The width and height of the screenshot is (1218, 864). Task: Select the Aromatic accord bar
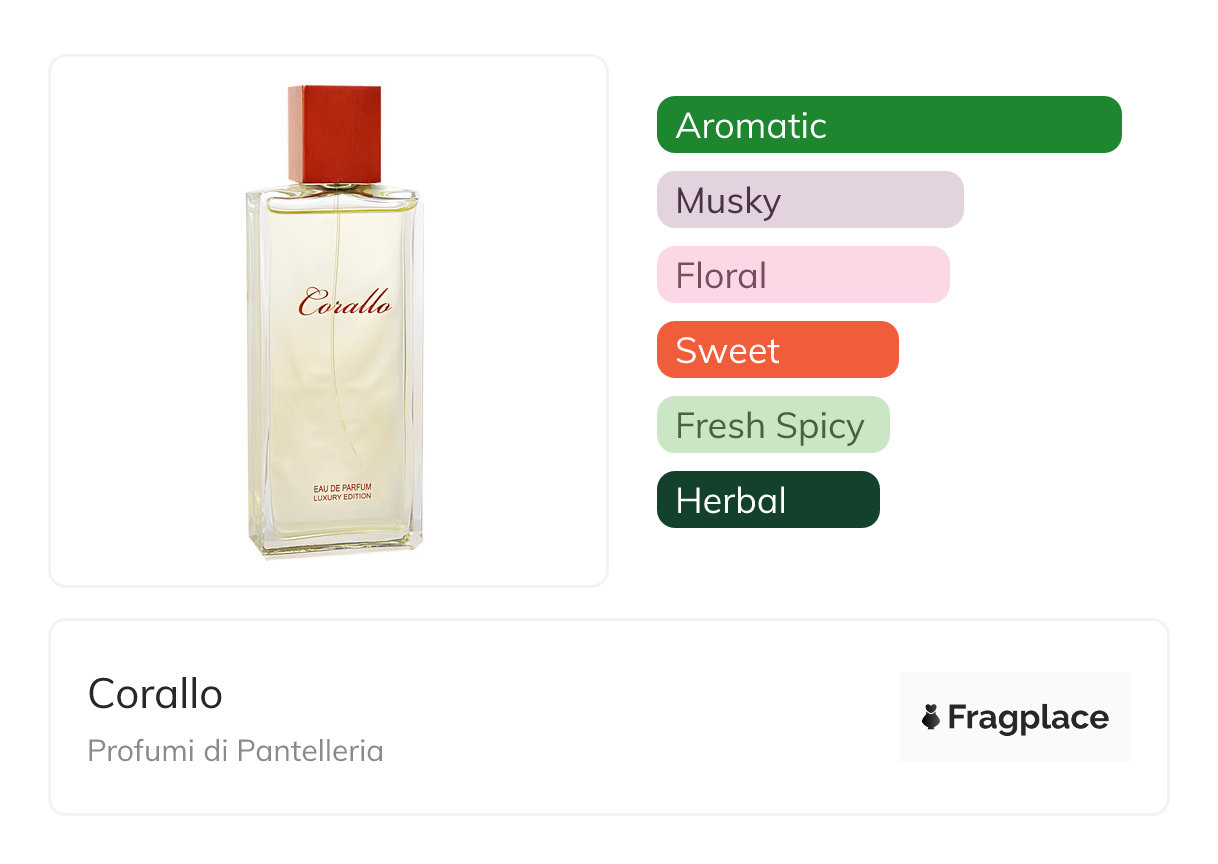point(889,125)
